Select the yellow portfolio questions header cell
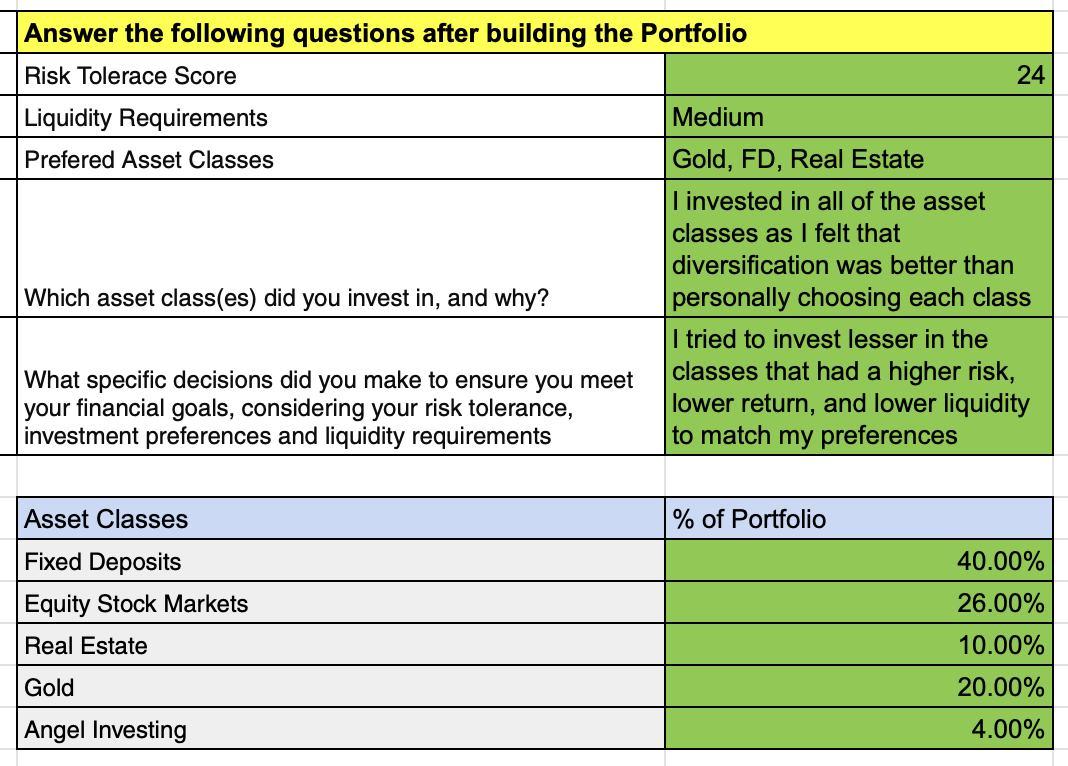Screen dimensions: 1068x766 pos(535,33)
